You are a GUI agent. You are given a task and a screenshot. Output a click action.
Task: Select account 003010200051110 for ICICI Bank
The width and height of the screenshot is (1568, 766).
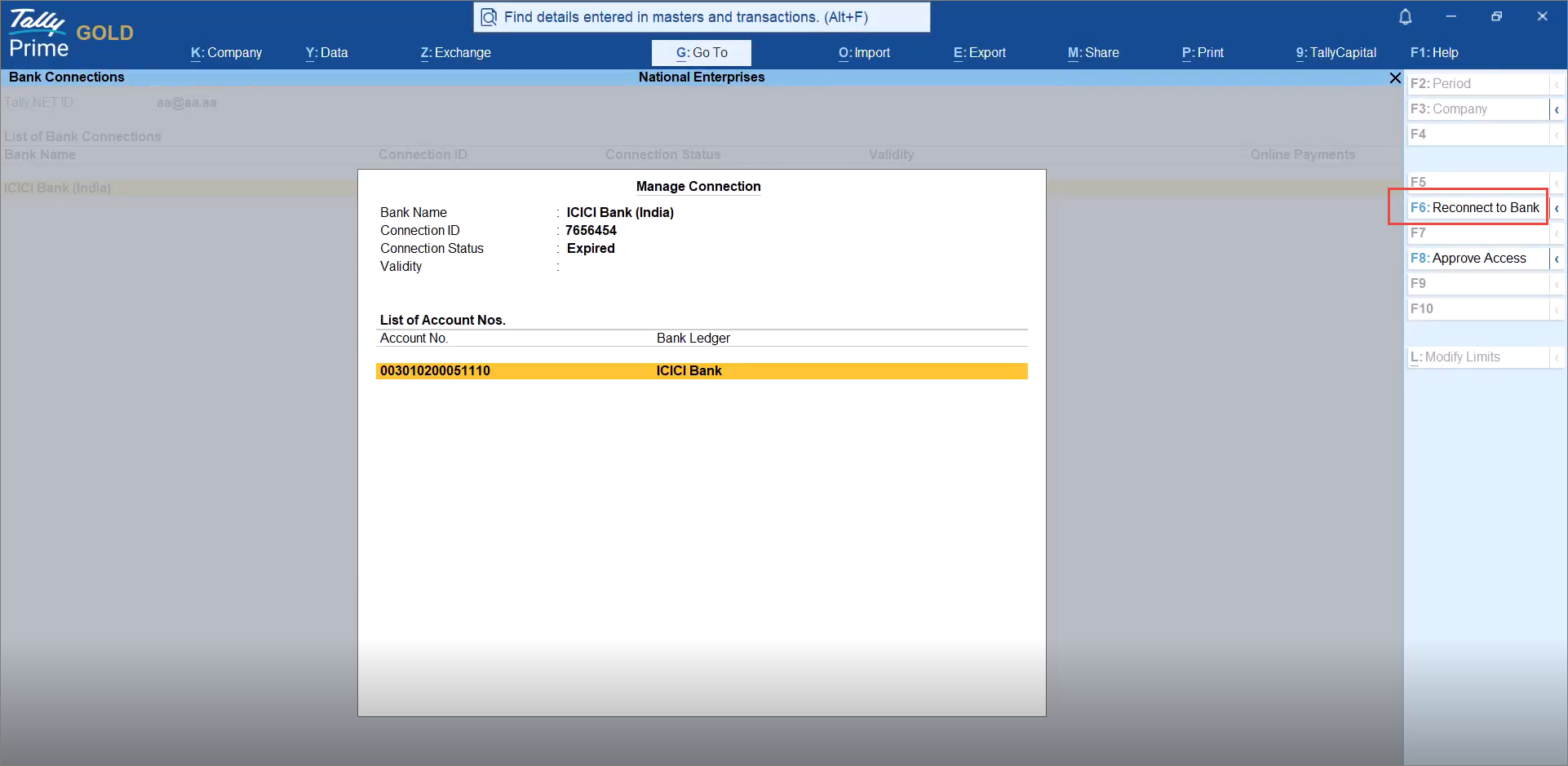[x=702, y=370]
